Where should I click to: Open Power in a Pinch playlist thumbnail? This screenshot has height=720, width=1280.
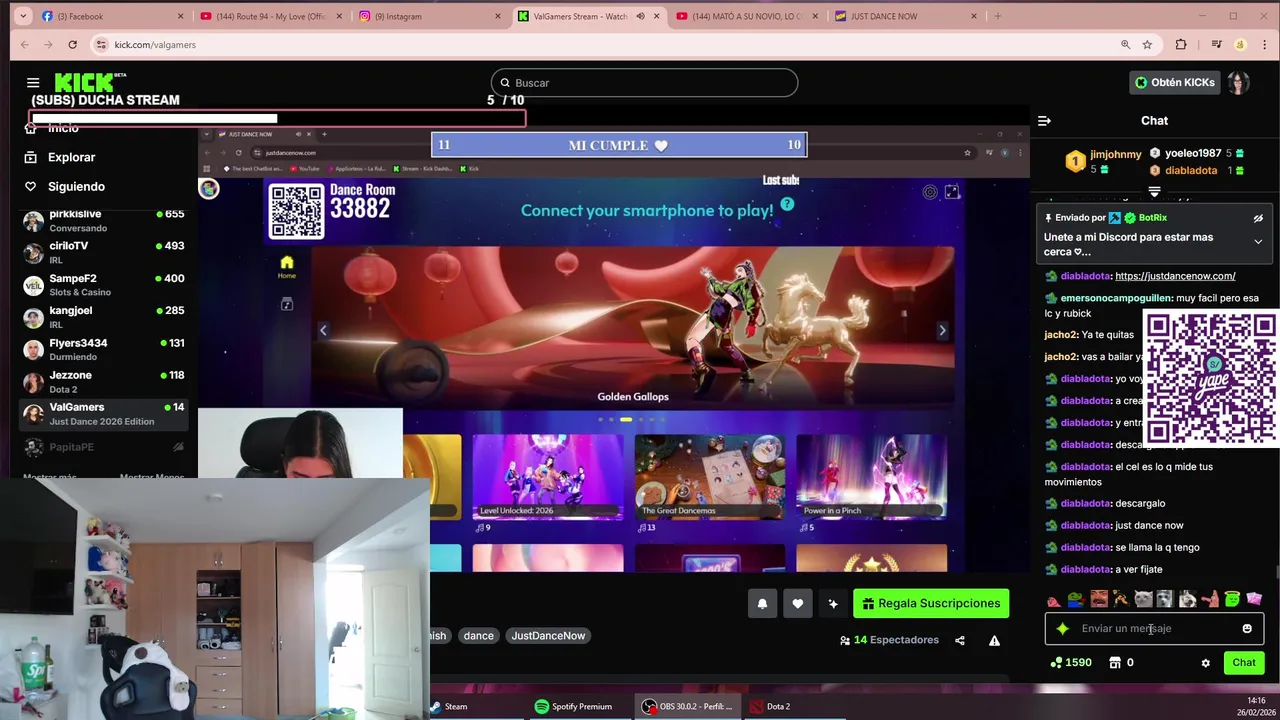[x=872, y=477]
